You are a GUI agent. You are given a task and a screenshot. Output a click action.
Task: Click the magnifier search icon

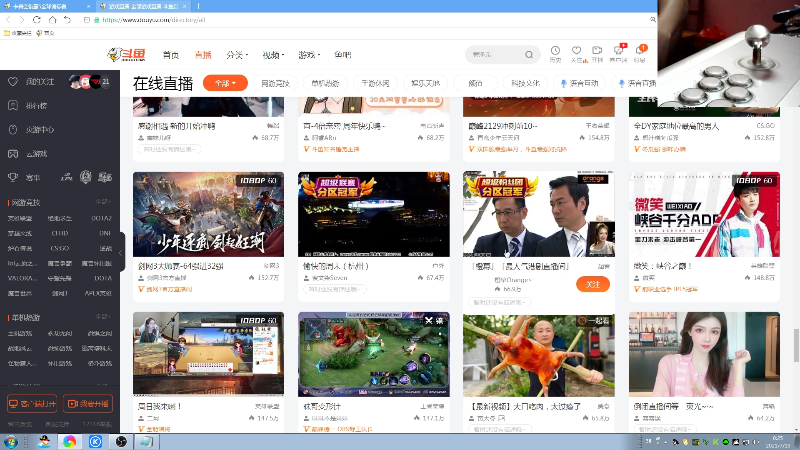(x=529, y=54)
